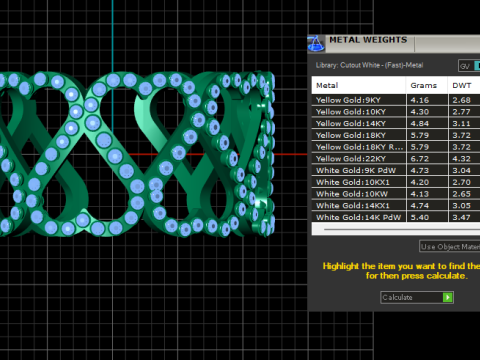Viewport: 480px width, 360px height.
Task: Click the Use Object Material button
Action: (449, 246)
